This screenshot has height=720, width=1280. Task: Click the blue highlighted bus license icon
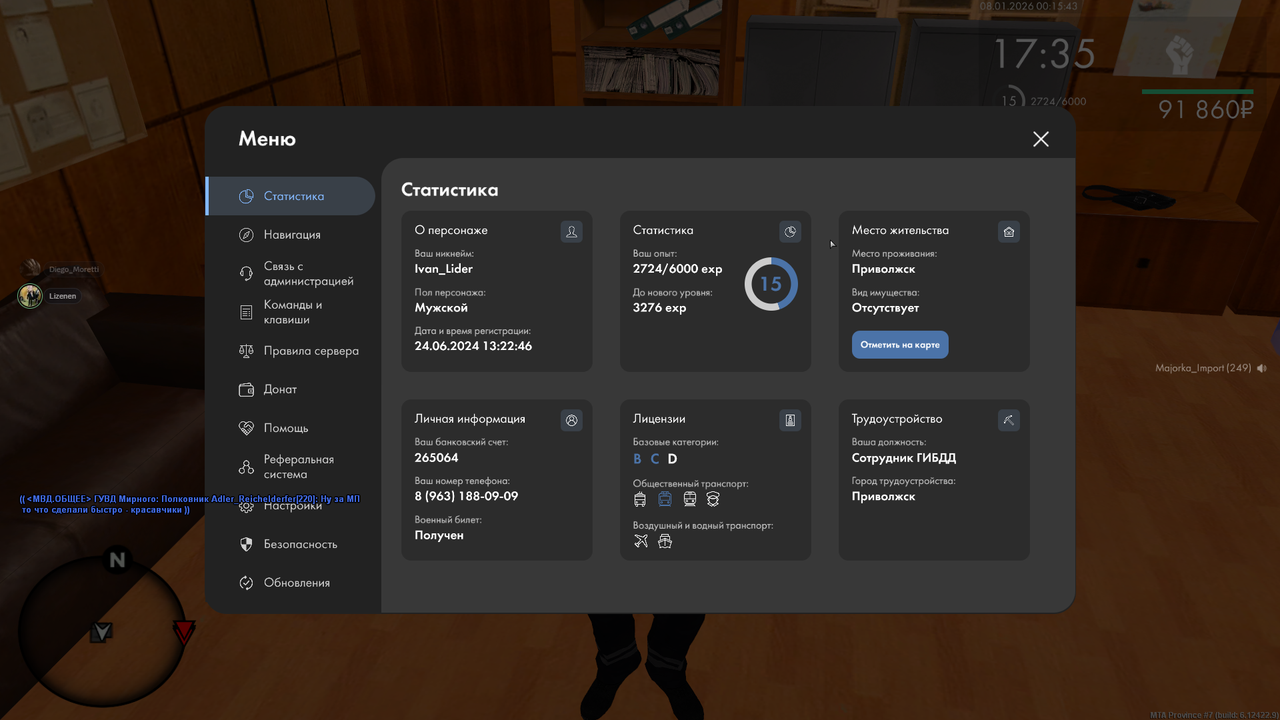click(665, 499)
